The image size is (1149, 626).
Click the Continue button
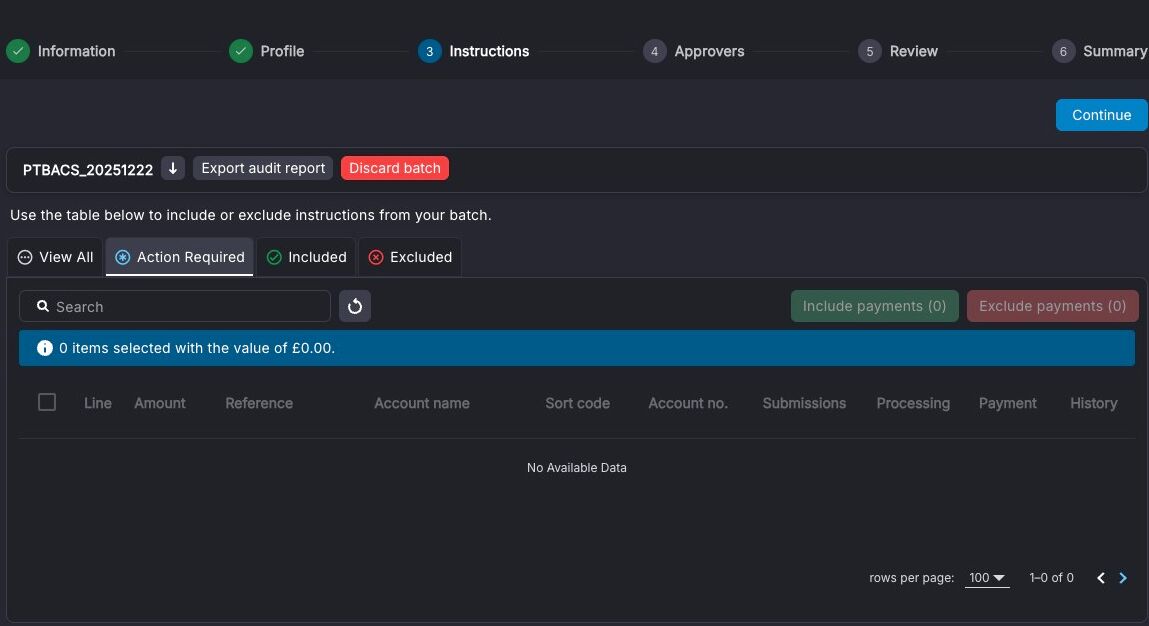[1101, 115]
